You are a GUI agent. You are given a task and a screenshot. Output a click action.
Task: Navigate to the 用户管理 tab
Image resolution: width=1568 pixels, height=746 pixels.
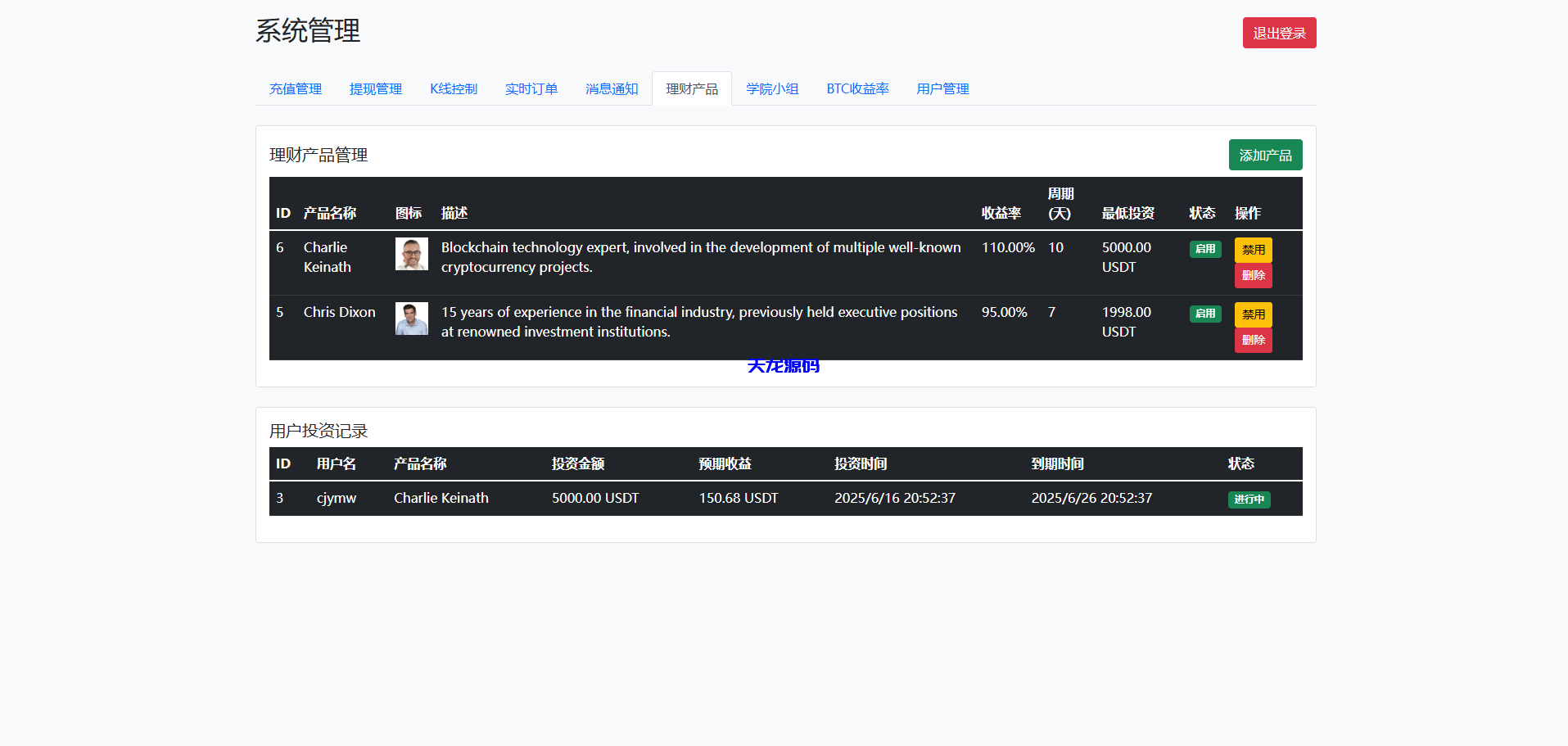click(942, 89)
